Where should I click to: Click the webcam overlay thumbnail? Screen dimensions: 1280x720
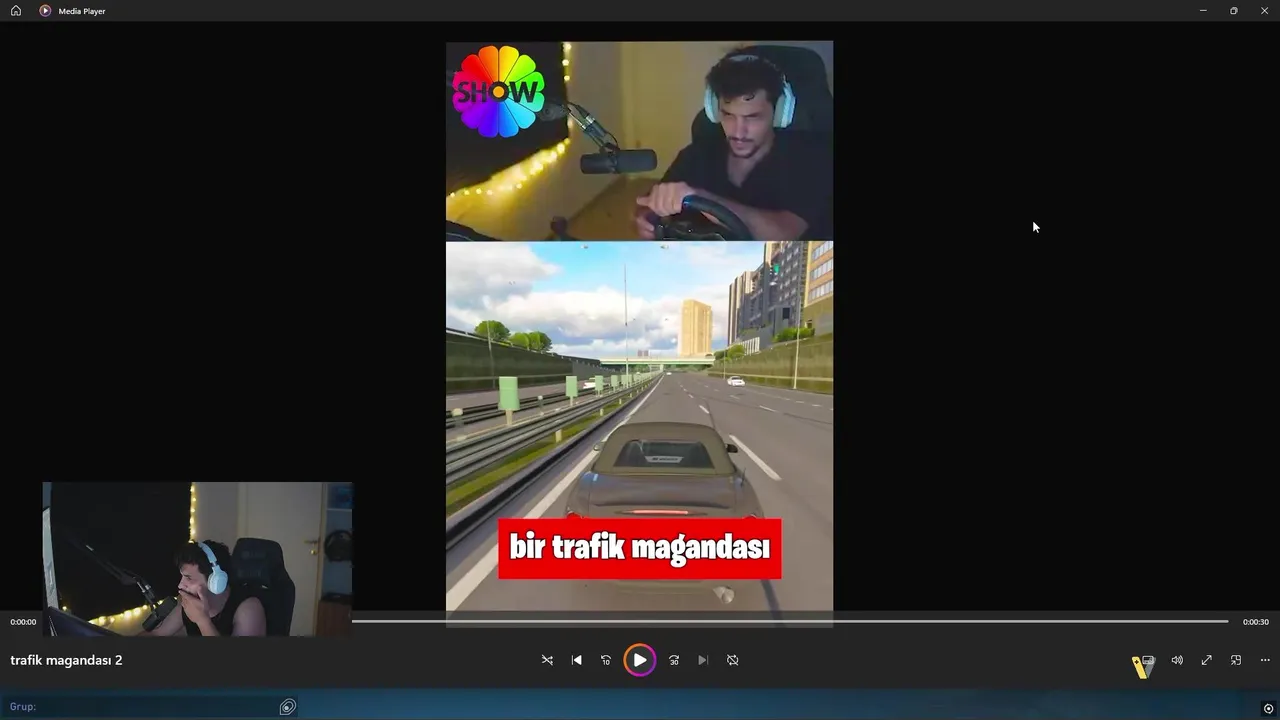[x=197, y=559]
